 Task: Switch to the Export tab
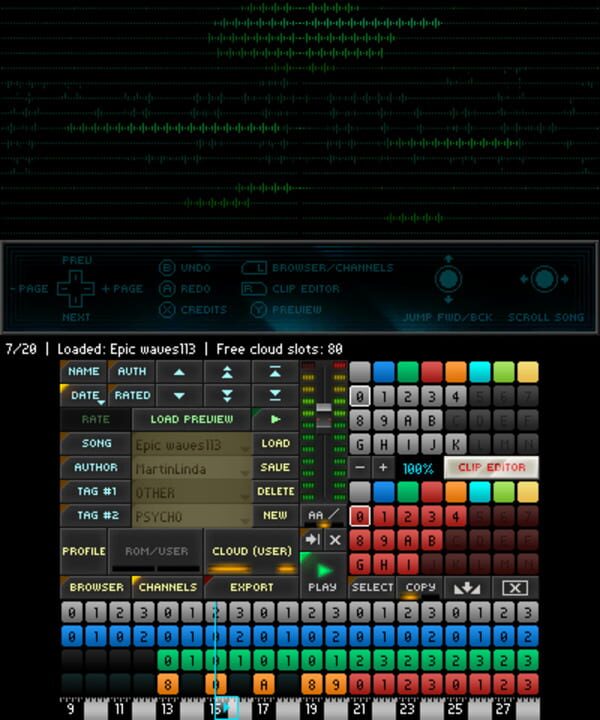pyautogui.click(x=251, y=588)
